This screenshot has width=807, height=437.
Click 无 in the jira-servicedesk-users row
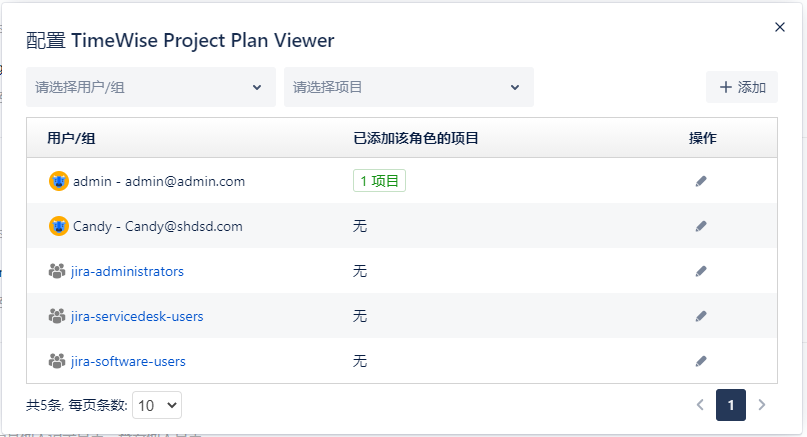360,316
